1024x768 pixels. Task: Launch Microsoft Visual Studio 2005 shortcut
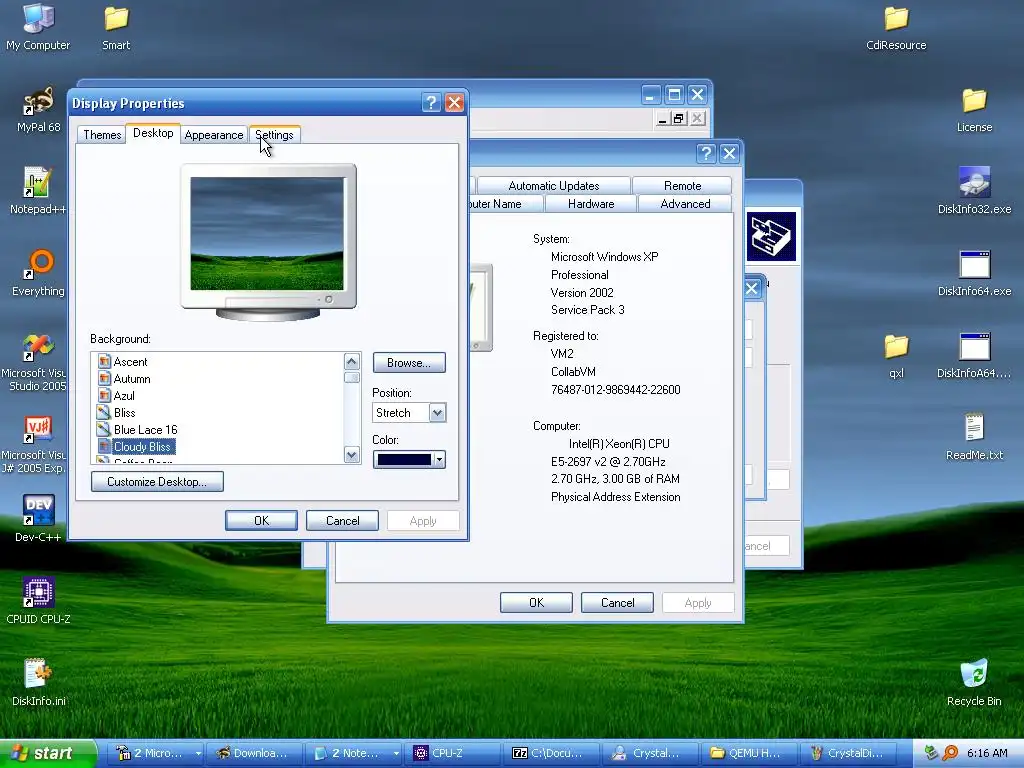pyautogui.click(x=37, y=362)
